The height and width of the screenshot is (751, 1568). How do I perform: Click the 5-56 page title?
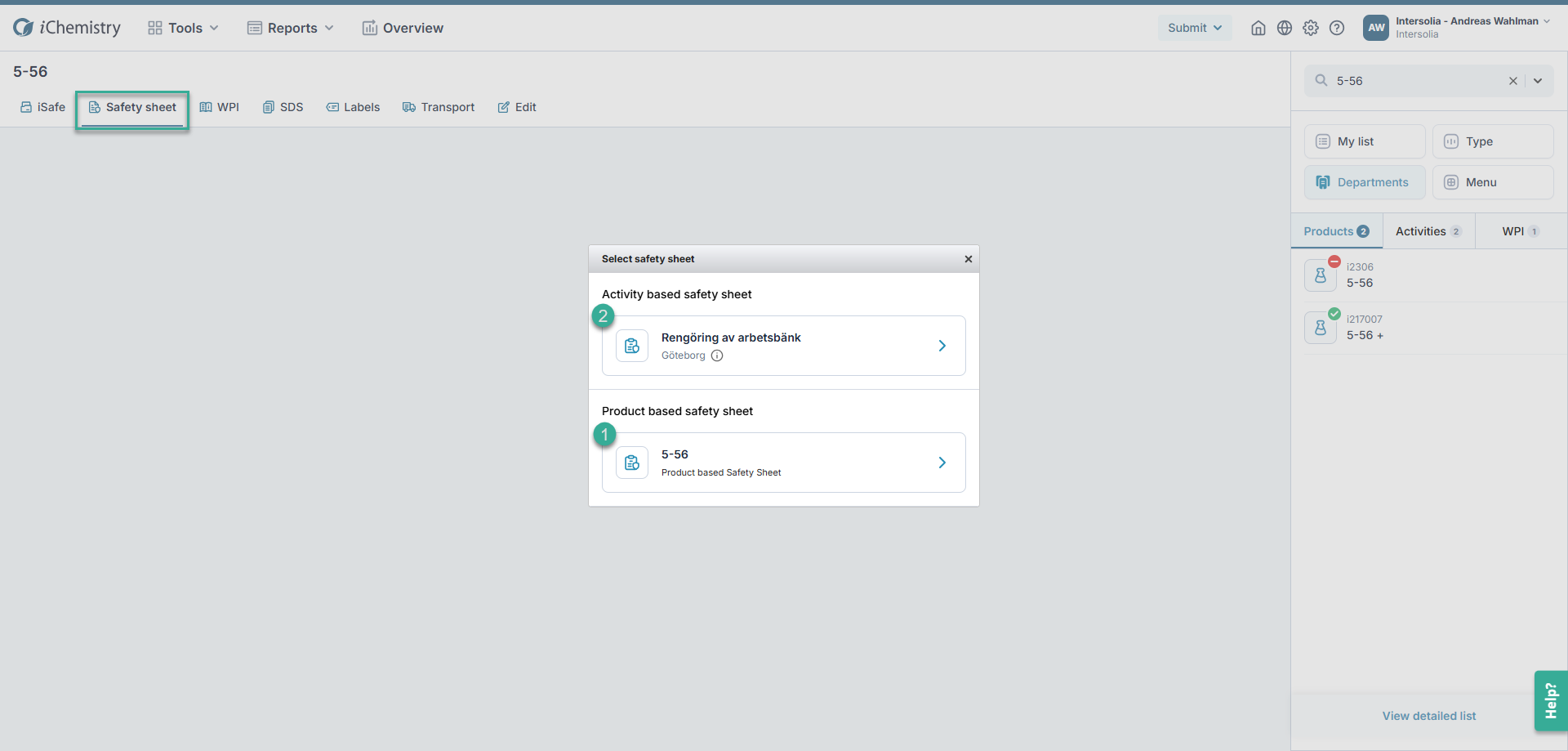pos(30,72)
